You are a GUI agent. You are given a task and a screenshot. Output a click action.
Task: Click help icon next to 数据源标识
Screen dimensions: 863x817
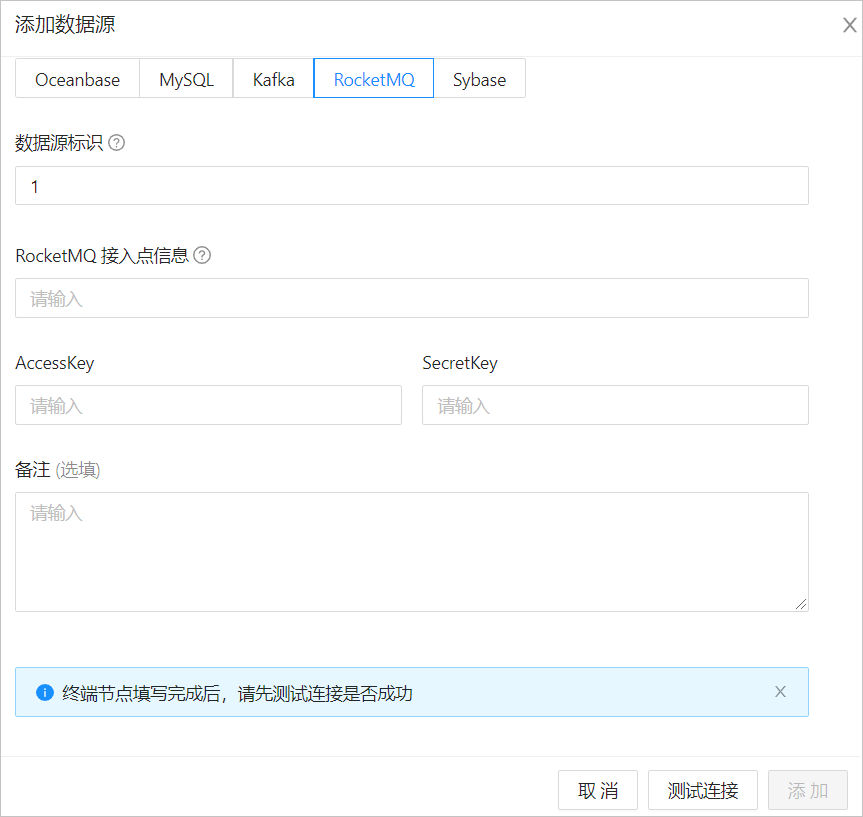click(117, 143)
